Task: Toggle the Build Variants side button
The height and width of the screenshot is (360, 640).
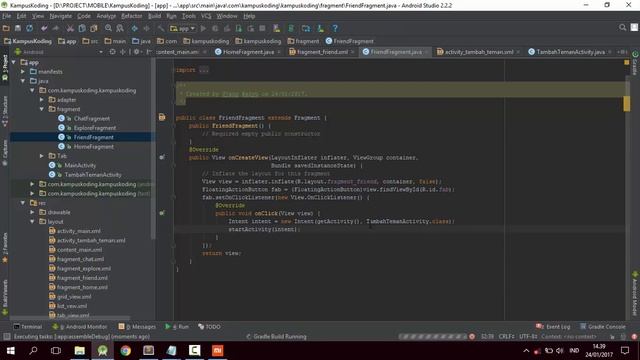Action: 5,298
